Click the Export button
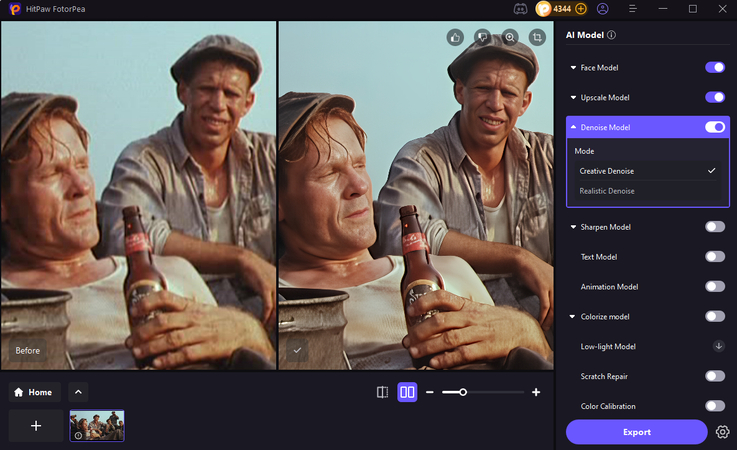The width and height of the screenshot is (737, 450). (636, 432)
